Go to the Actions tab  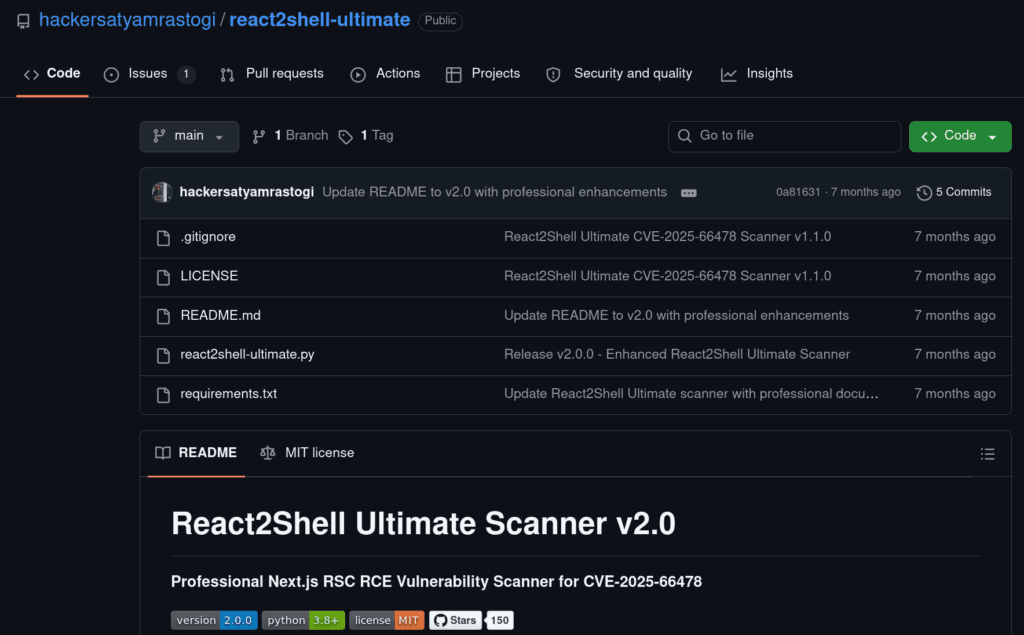point(385,74)
